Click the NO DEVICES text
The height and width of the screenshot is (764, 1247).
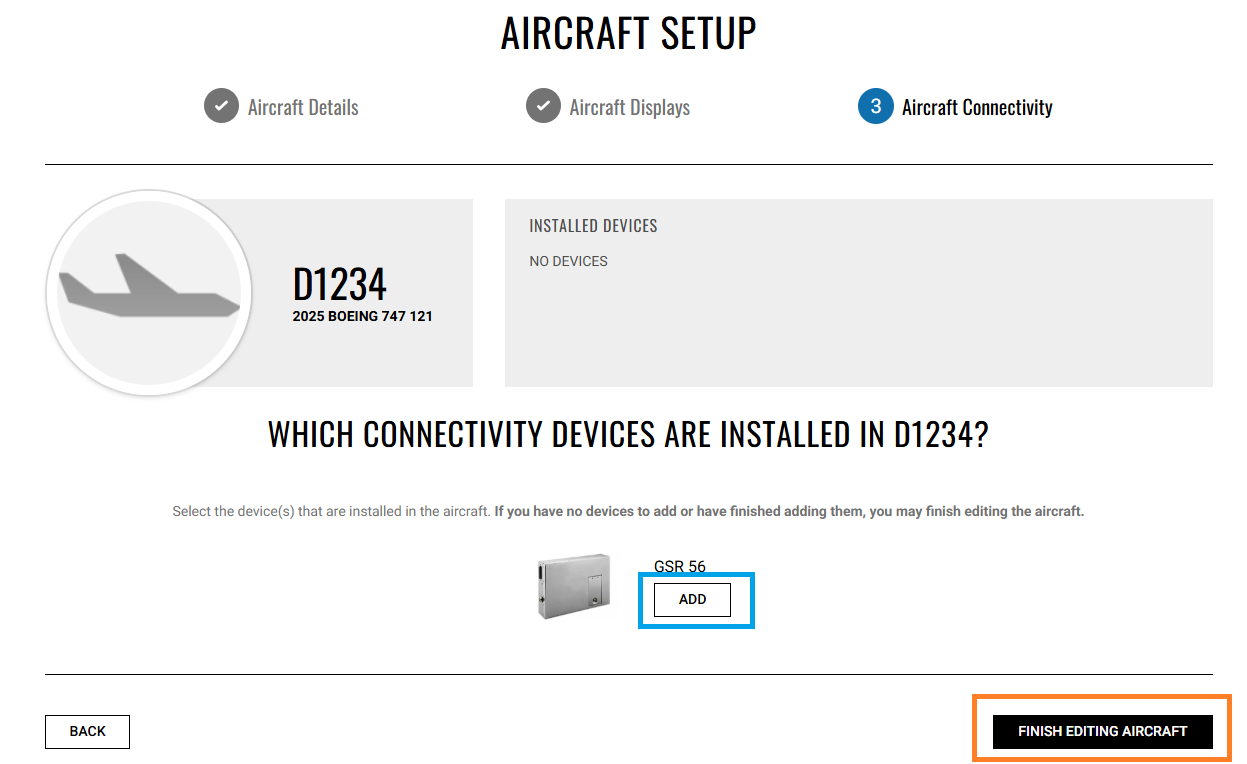tap(568, 261)
